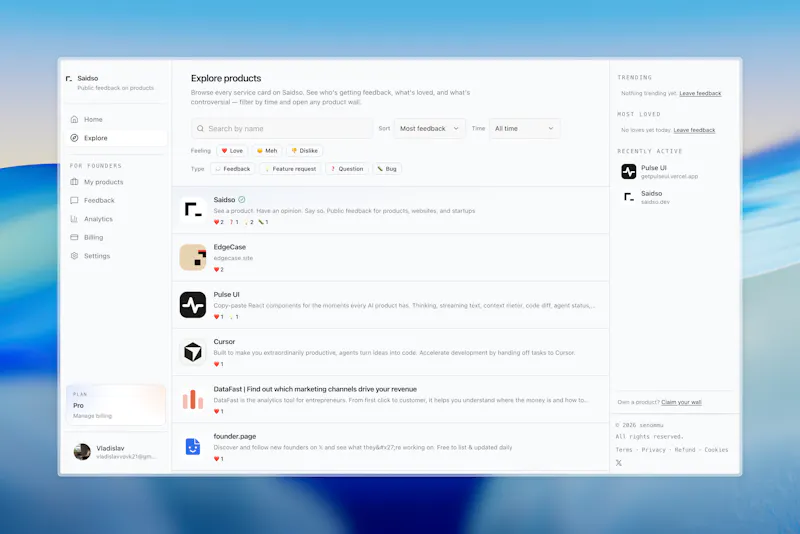Open the EdgeCase product title
Viewport: 800px width, 534px height.
(230, 247)
